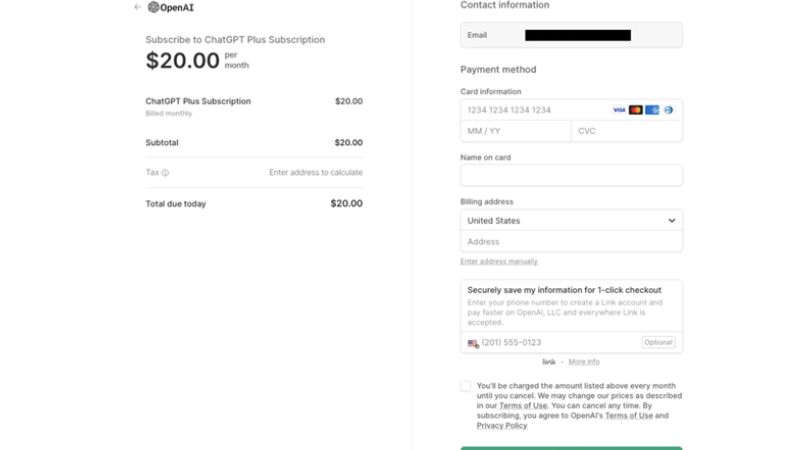Focus the MM / YY expiry field
Viewport: 800px width, 450px height.
[x=516, y=131]
